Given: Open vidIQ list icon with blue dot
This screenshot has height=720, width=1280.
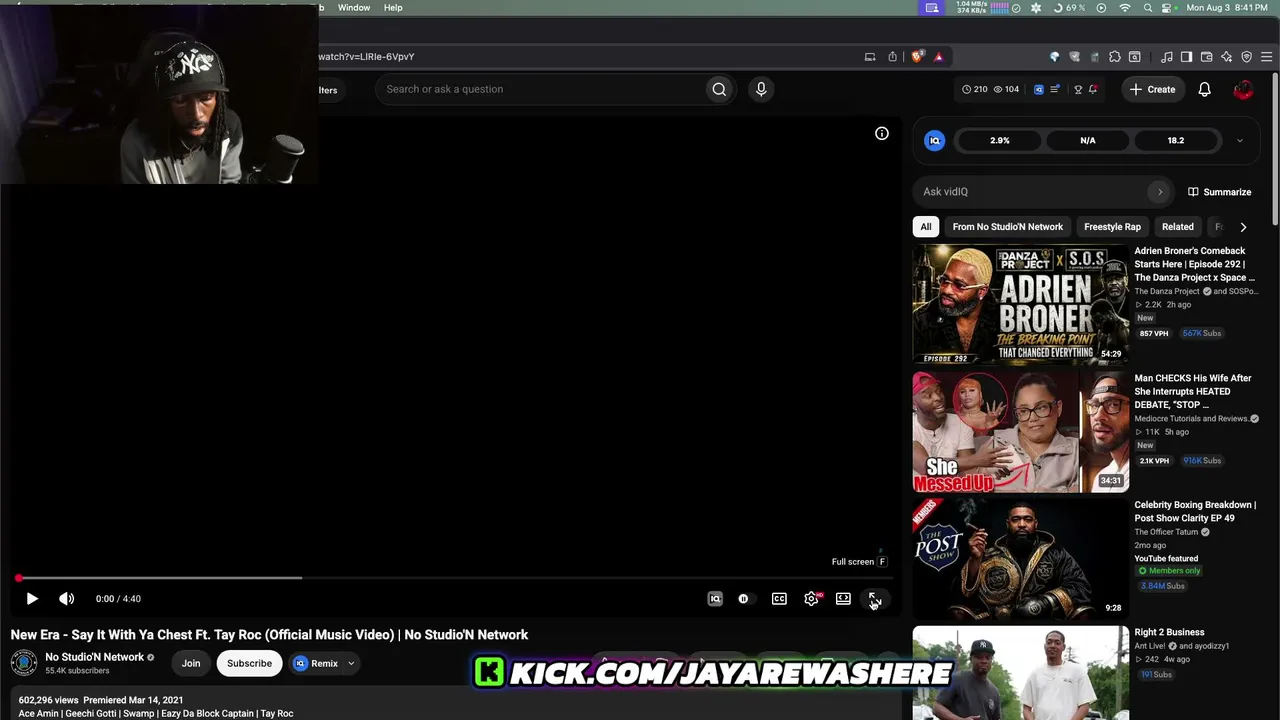Looking at the screenshot, I should tap(1055, 89).
